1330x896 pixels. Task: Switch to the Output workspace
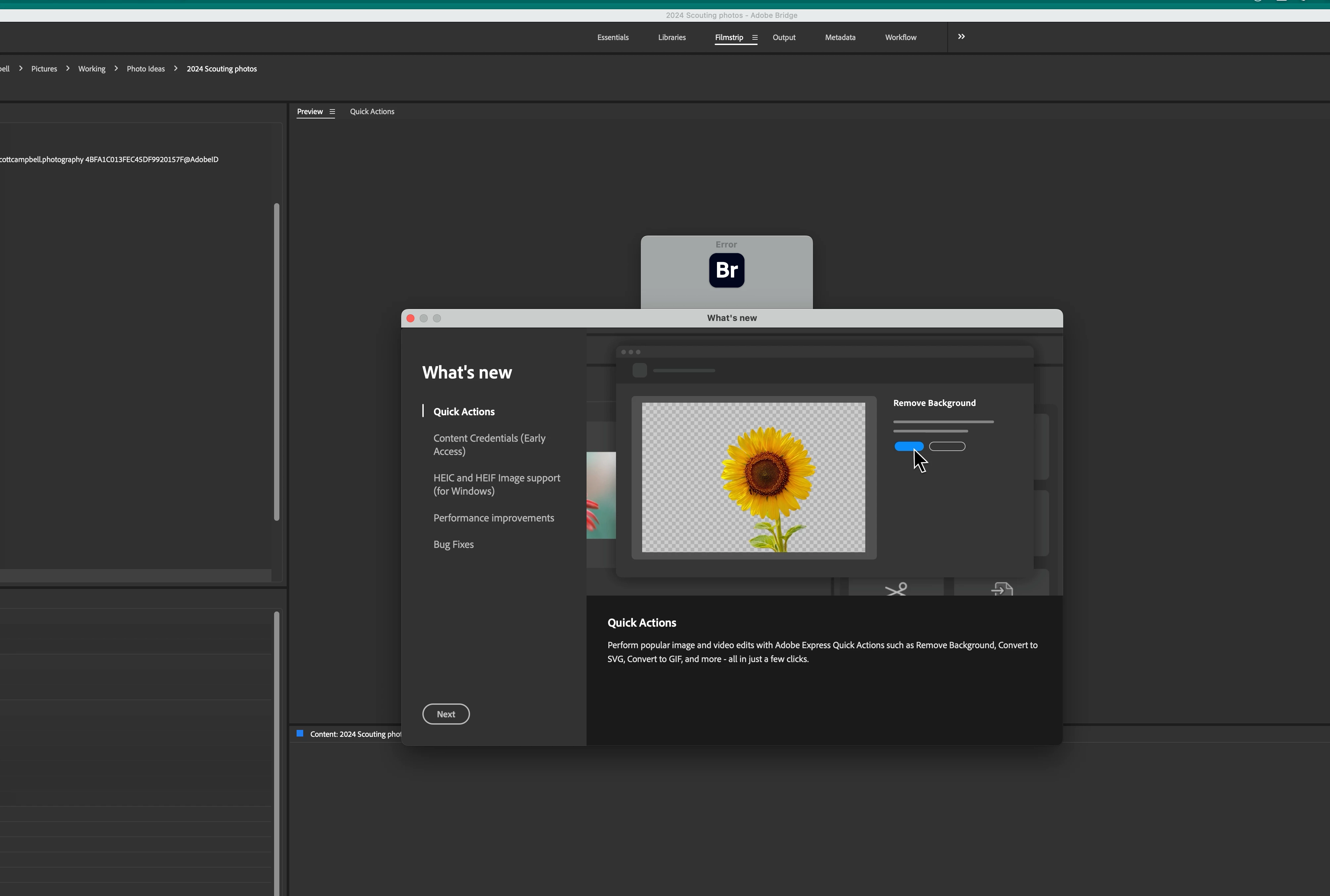tap(784, 38)
